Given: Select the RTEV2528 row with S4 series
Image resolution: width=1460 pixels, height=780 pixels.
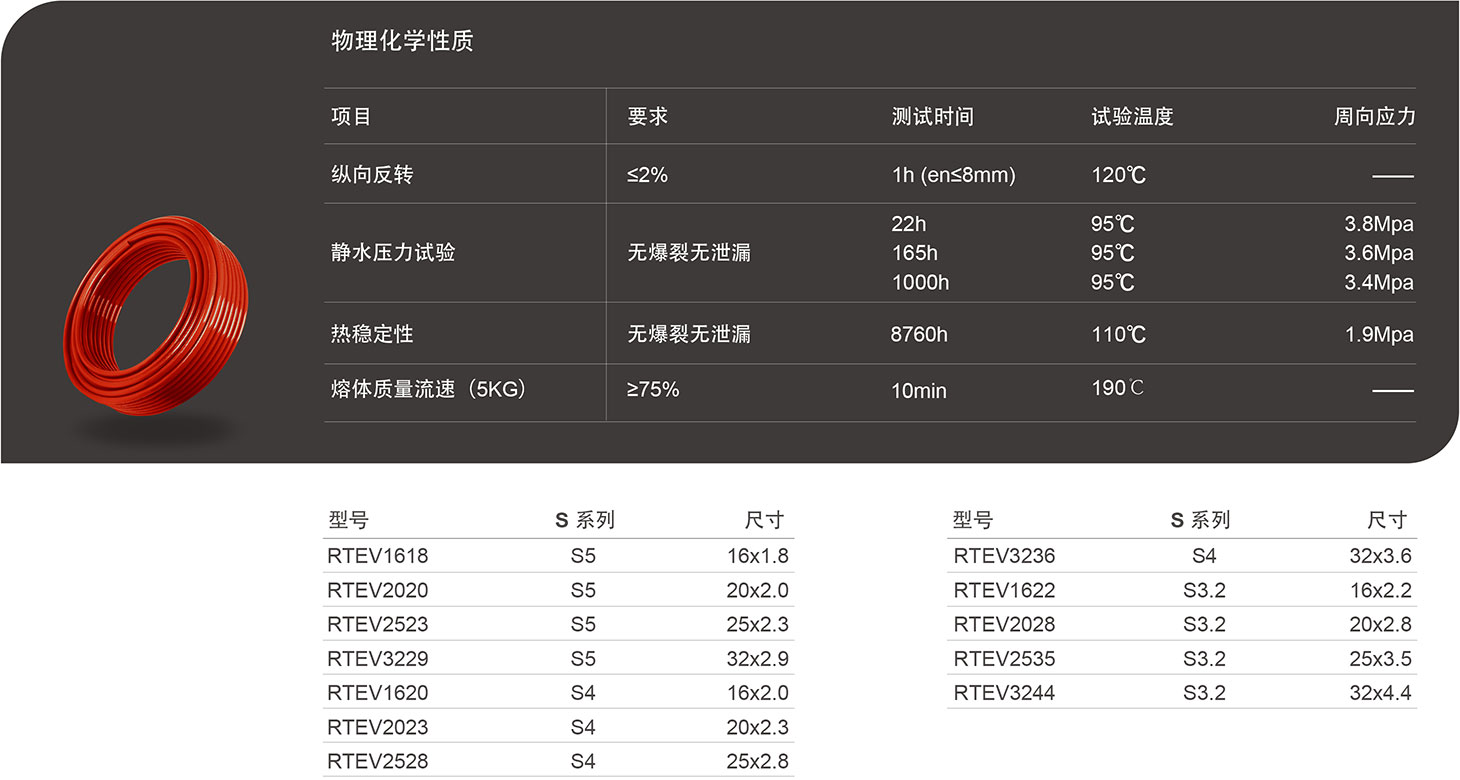Looking at the screenshot, I should [x=377, y=761].
